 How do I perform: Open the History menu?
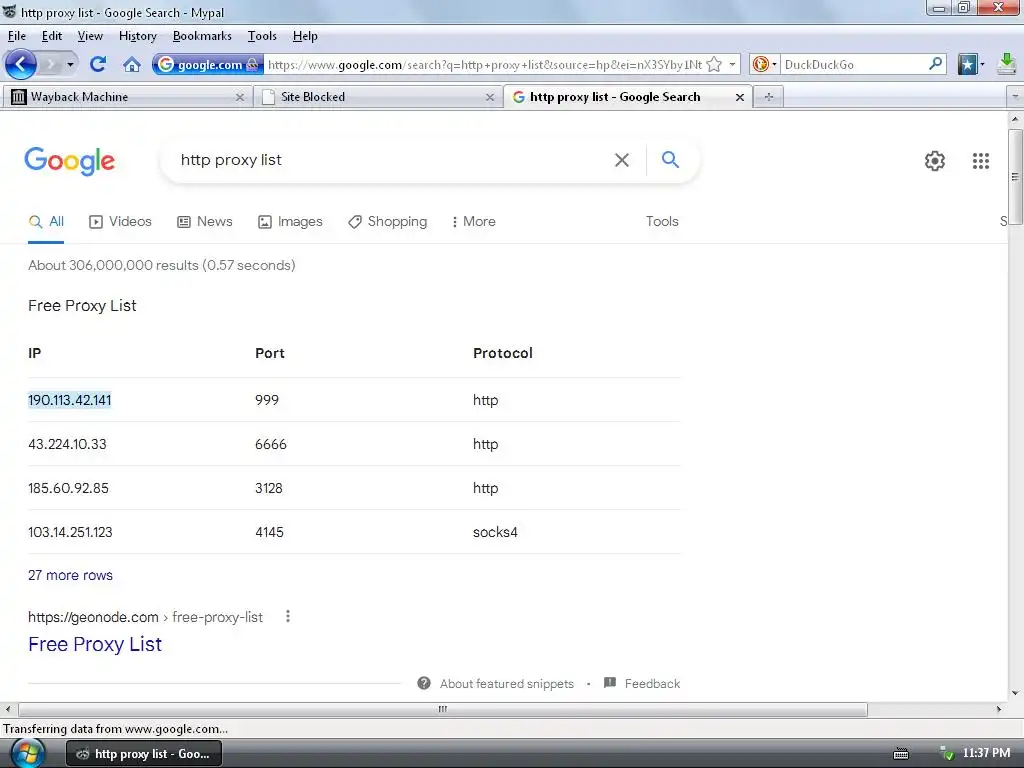(138, 36)
